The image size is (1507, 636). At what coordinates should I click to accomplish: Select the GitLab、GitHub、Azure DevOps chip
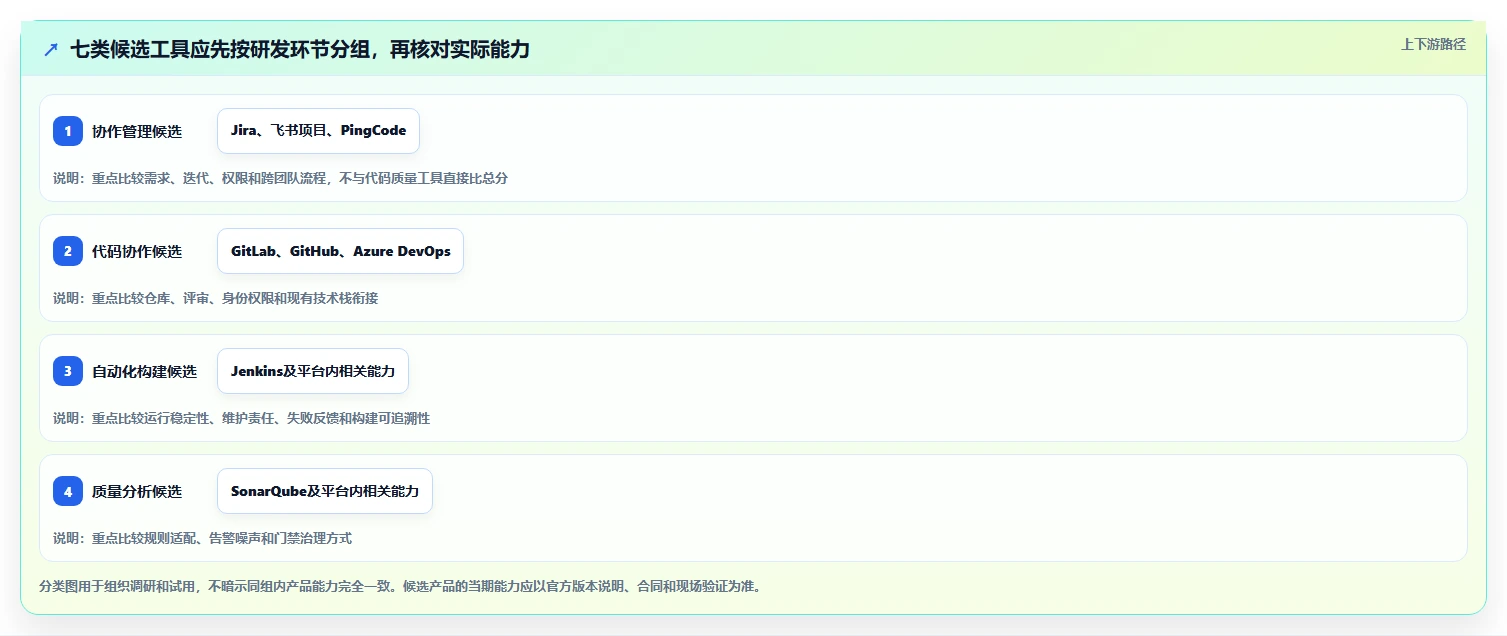pos(340,251)
